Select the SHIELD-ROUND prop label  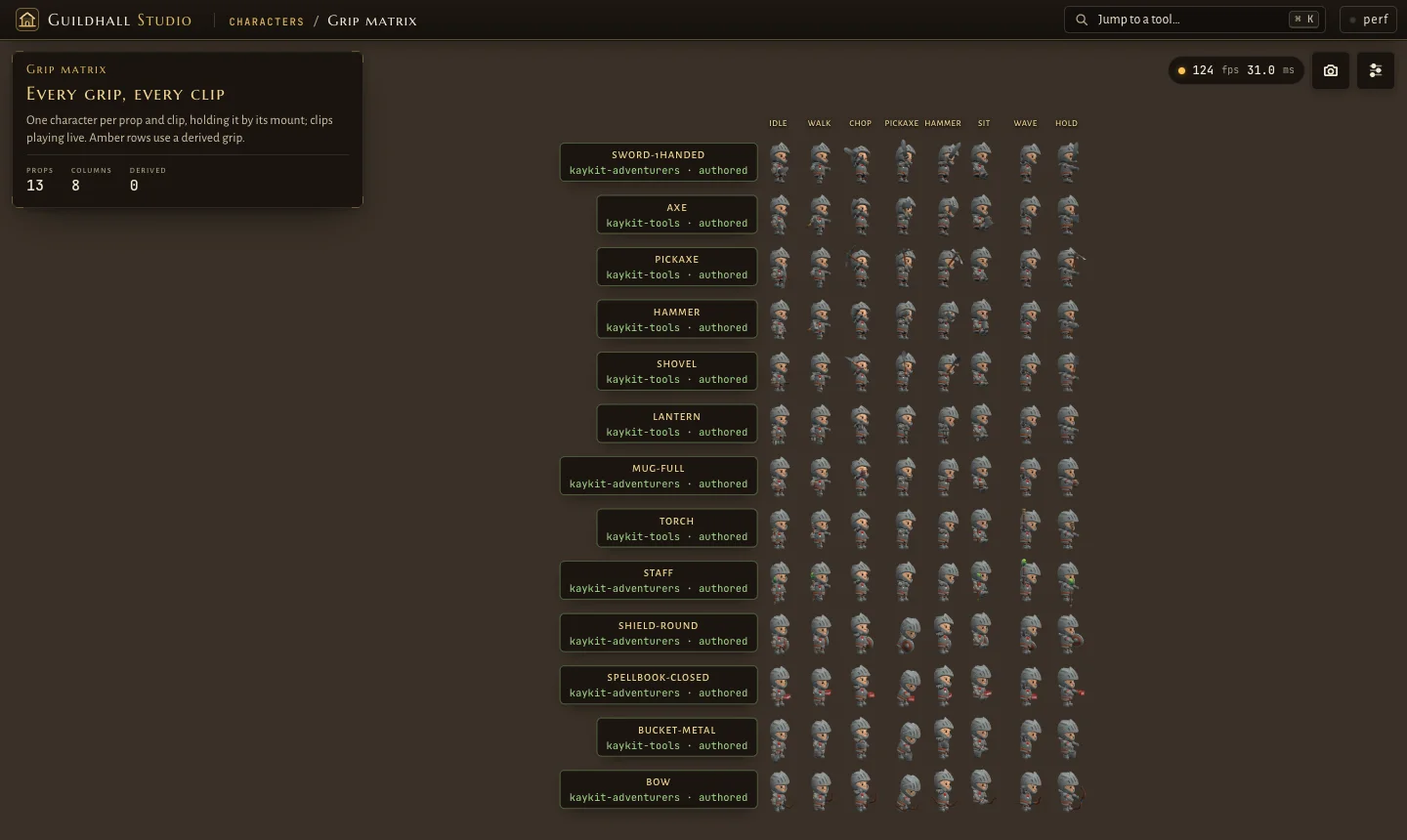[659, 633]
